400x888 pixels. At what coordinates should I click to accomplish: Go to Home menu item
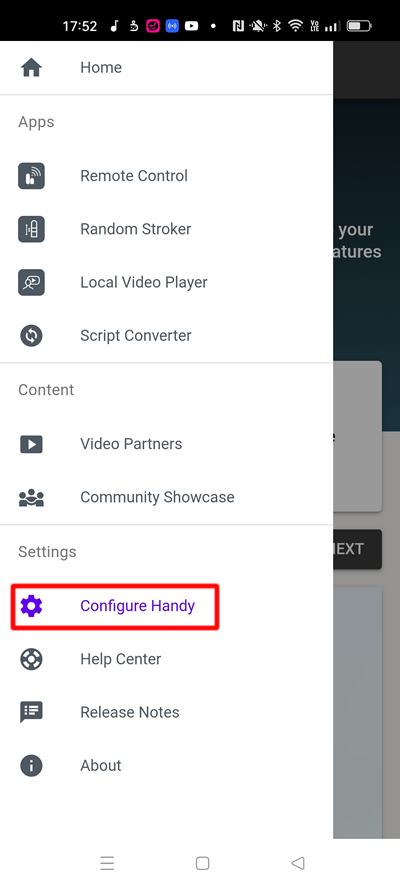click(167, 67)
